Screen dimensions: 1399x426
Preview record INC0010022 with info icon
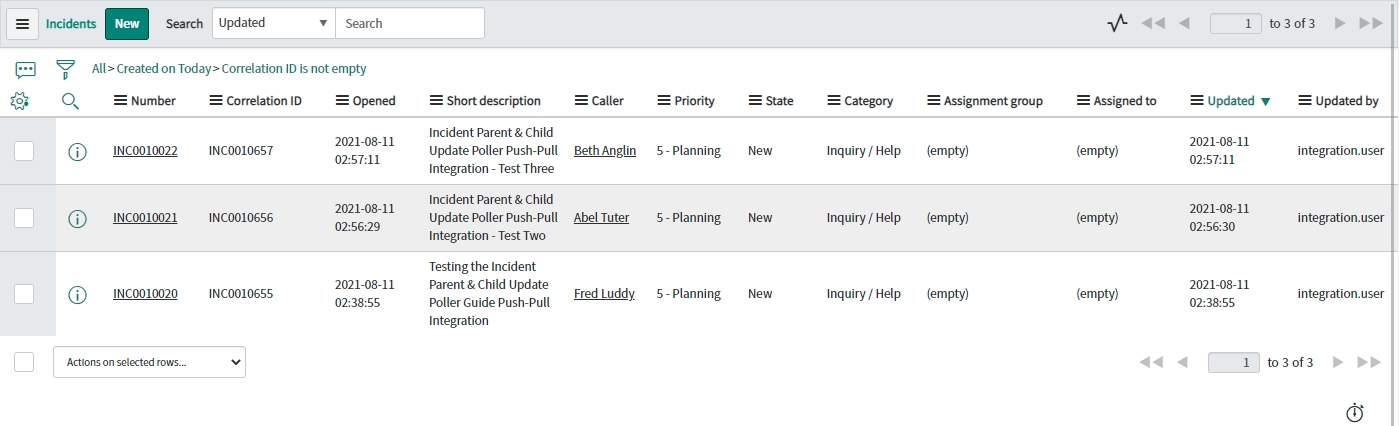pyautogui.click(x=77, y=152)
